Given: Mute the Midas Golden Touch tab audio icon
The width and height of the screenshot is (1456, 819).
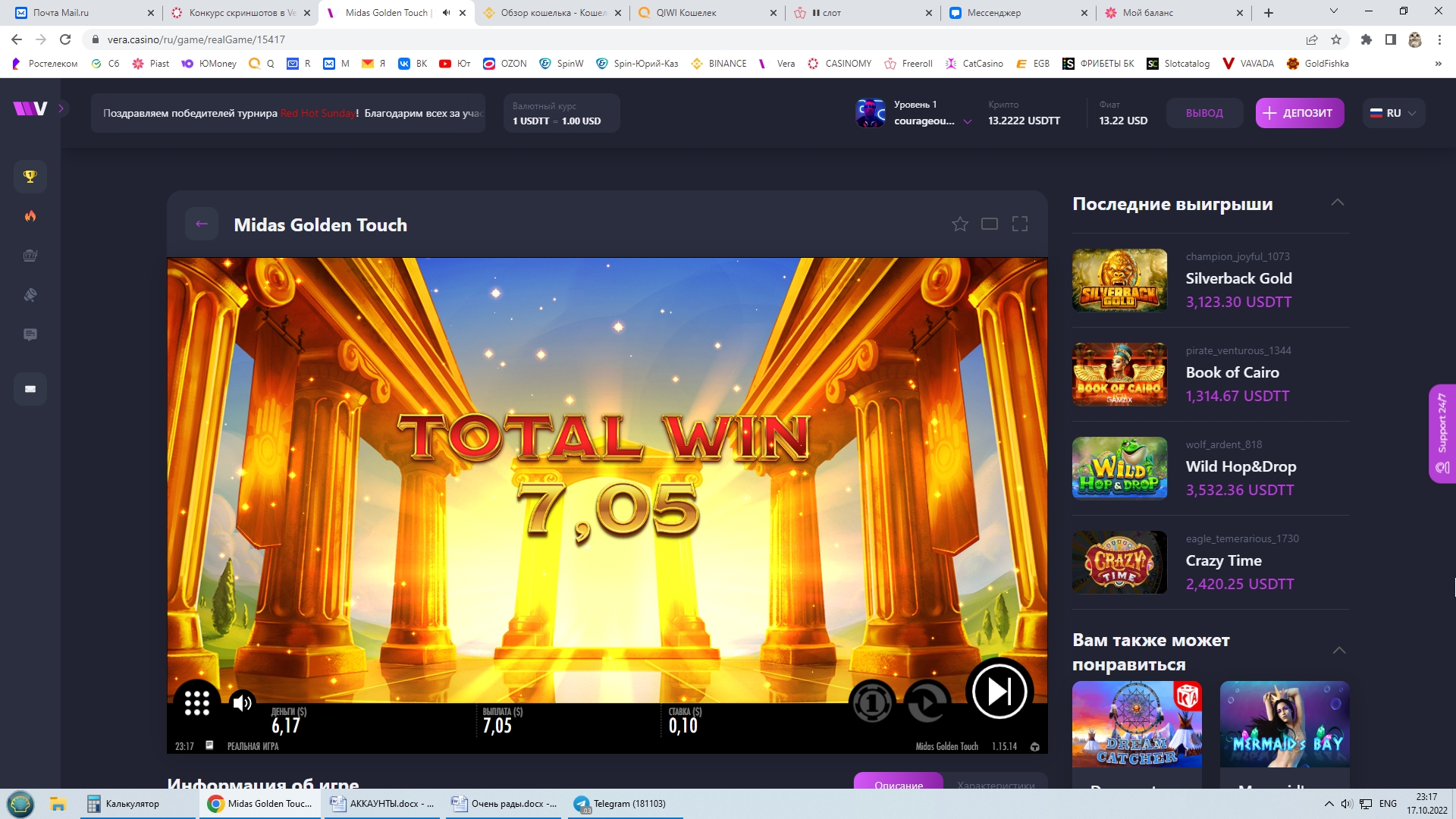Looking at the screenshot, I should [x=446, y=13].
